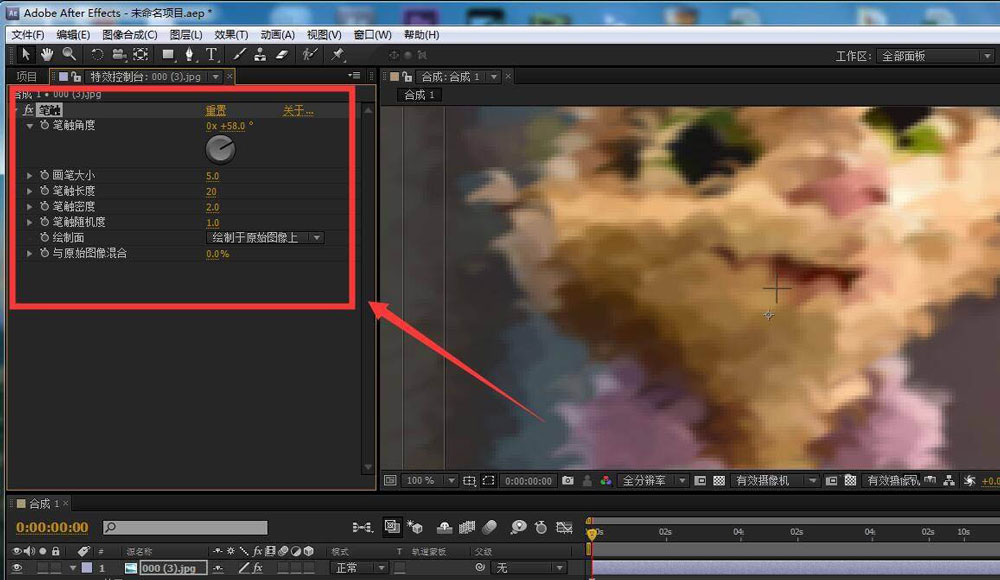Open the 绘制面 dropdown
Image resolution: width=1000 pixels, height=580 pixels.
(x=265, y=238)
